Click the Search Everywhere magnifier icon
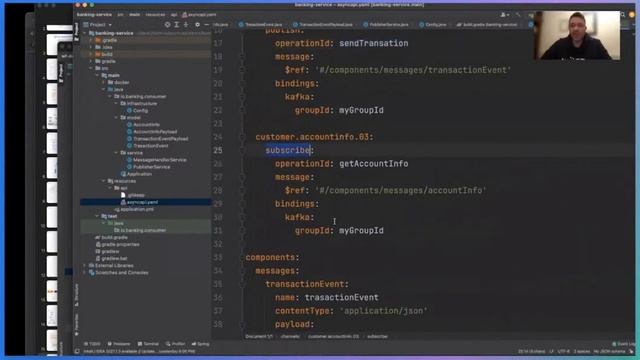 point(623,15)
